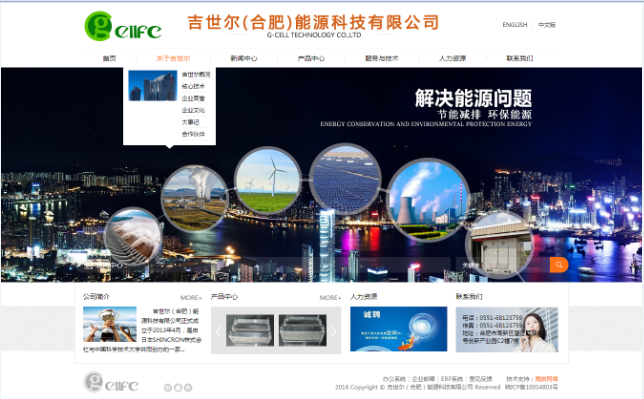The width and height of the screenshot is (644, 399).
Task: Click the first round social icon in footer
Action: [168, 387]
